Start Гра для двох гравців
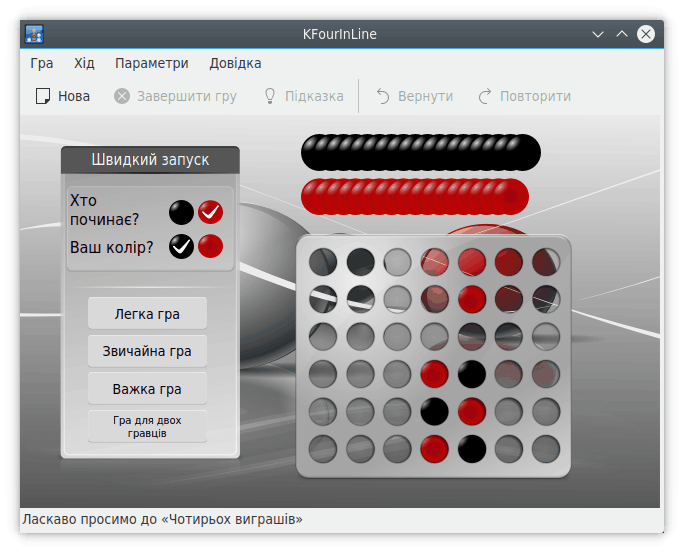The image size is (684, 553). point(147,427)
